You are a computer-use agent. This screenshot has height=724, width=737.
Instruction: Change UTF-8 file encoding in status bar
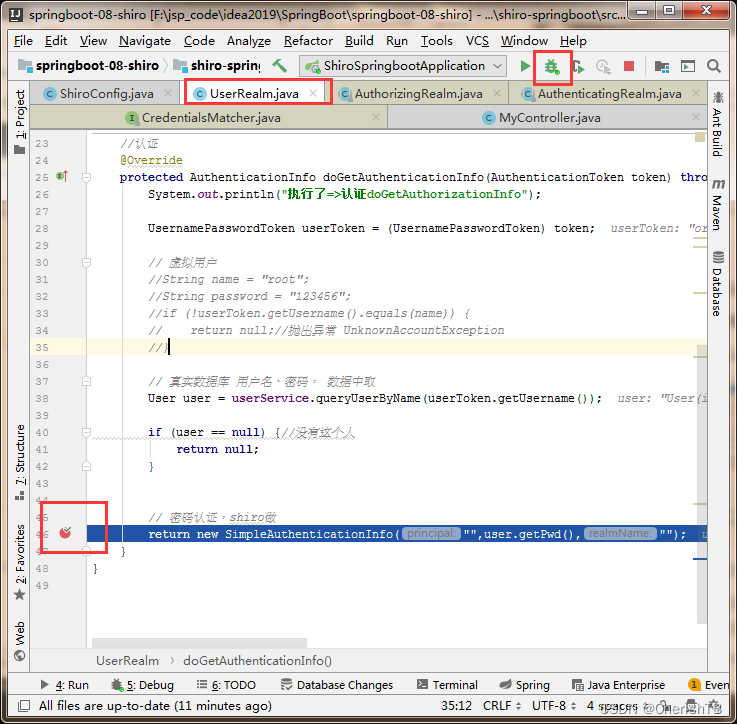click(x=554, y=706)
